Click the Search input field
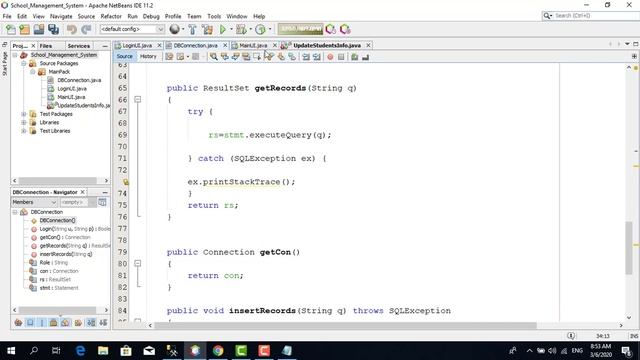 [596, 16]
